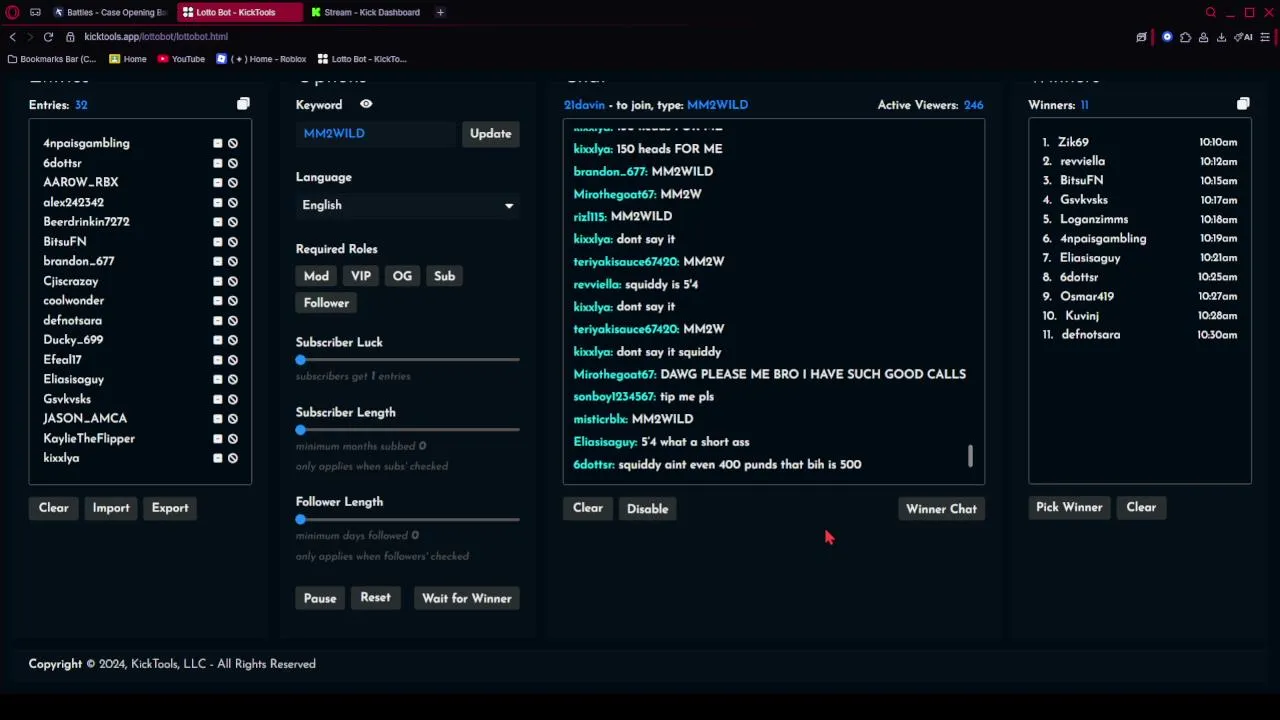Click the chat panel scrollbar thumb
Image resolution: width=1280 pixels, height=720 pixels.
(970, 457)
